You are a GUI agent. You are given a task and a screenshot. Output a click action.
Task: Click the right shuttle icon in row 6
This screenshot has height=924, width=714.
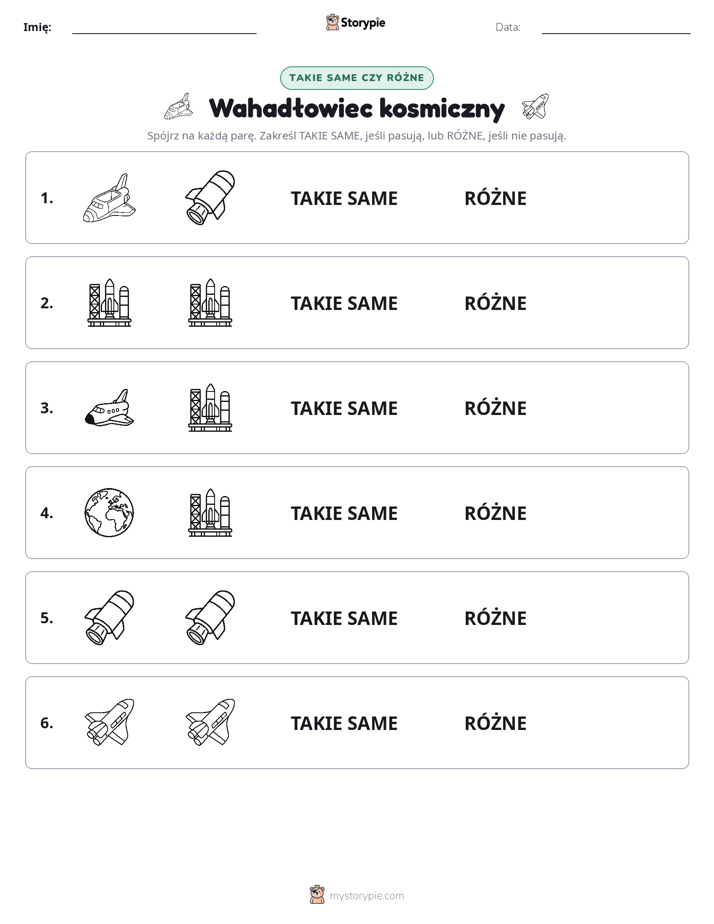210,722
